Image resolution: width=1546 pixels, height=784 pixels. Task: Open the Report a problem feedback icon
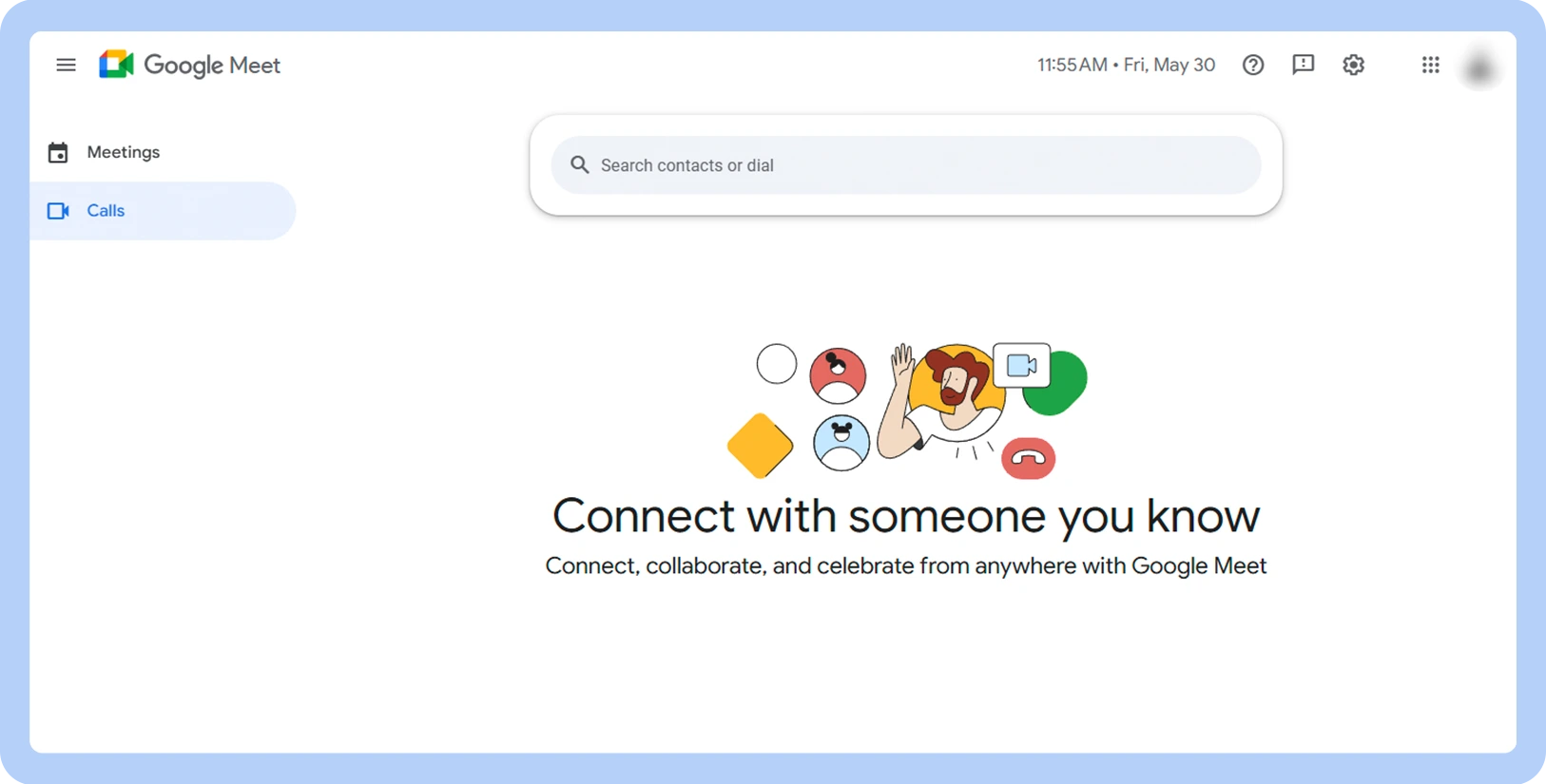[1303, 65]
